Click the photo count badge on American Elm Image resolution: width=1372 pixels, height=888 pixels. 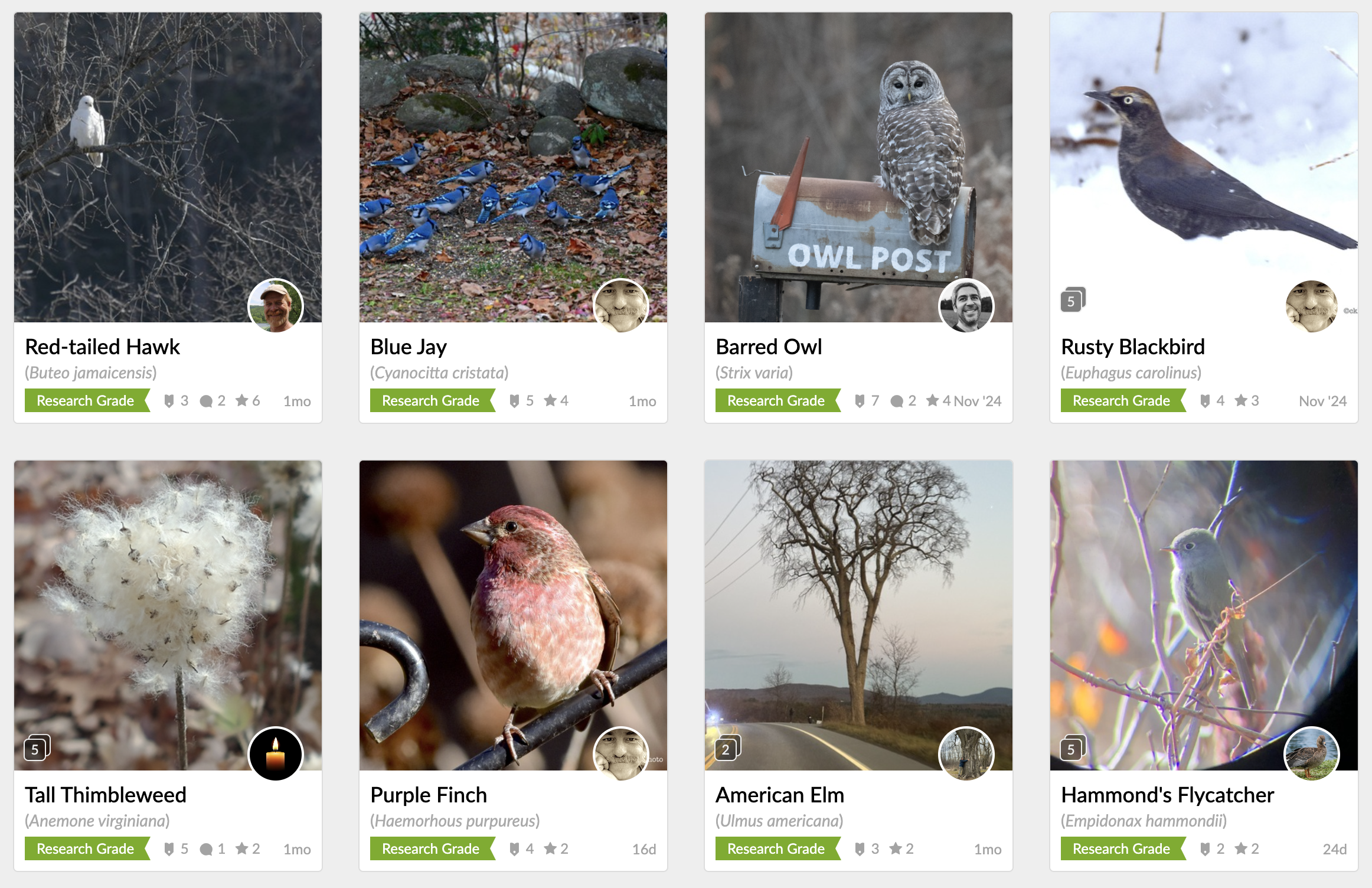[x=727, y=749]
